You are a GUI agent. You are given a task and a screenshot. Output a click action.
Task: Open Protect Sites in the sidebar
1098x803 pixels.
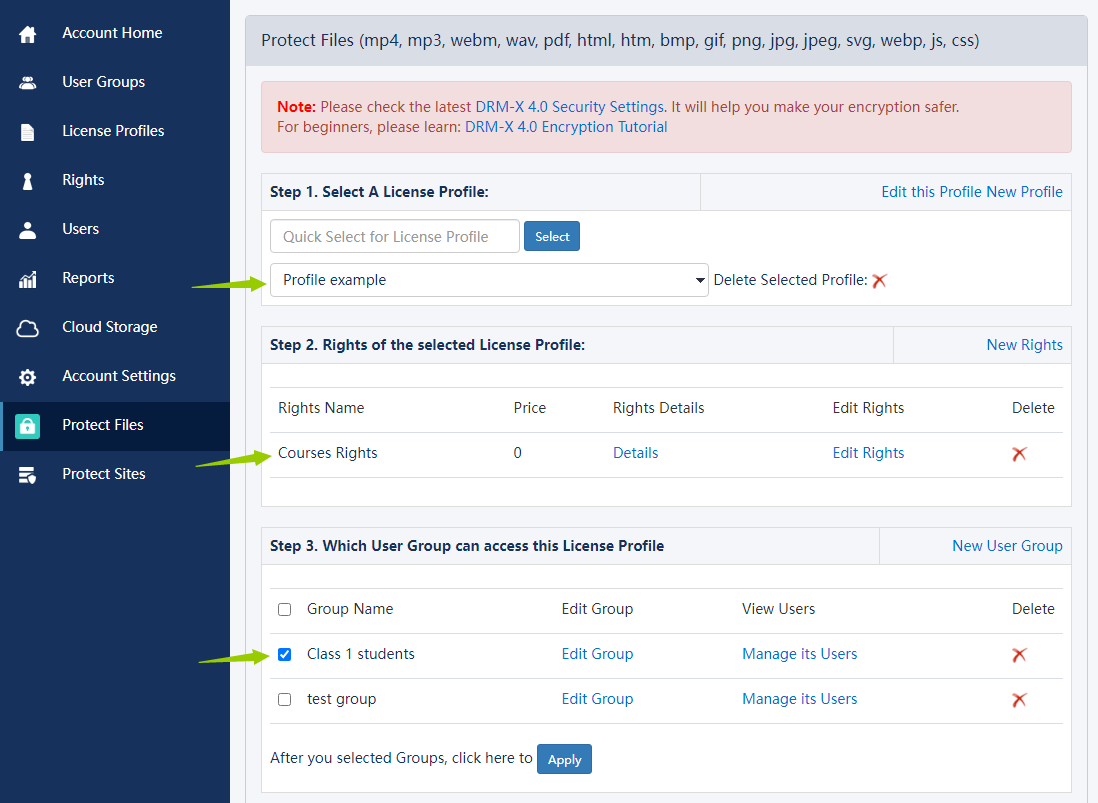click(103, 474)
